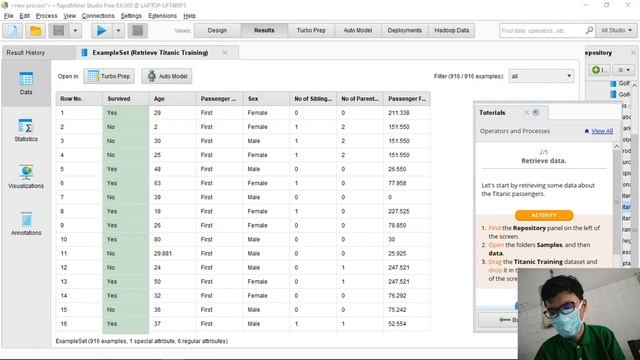
Task: Open the Visualizations view icon
Action: coord(26,177)
